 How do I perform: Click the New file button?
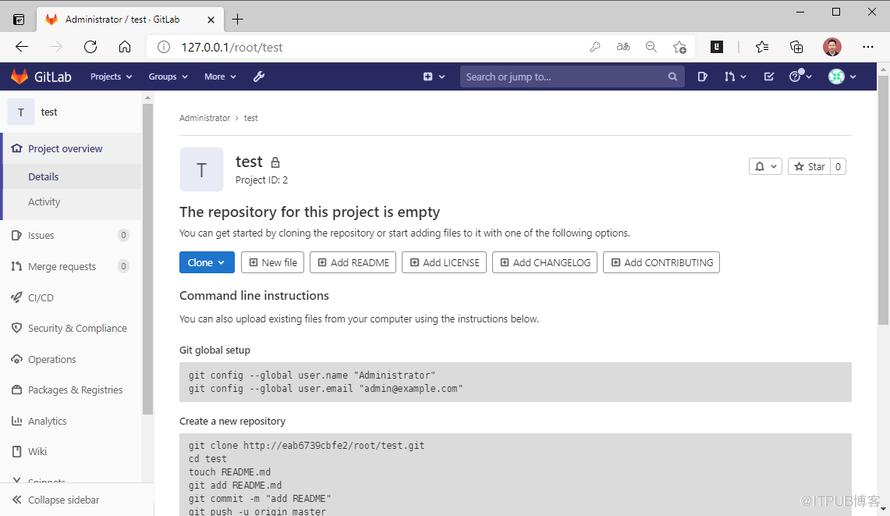(272, 262)
